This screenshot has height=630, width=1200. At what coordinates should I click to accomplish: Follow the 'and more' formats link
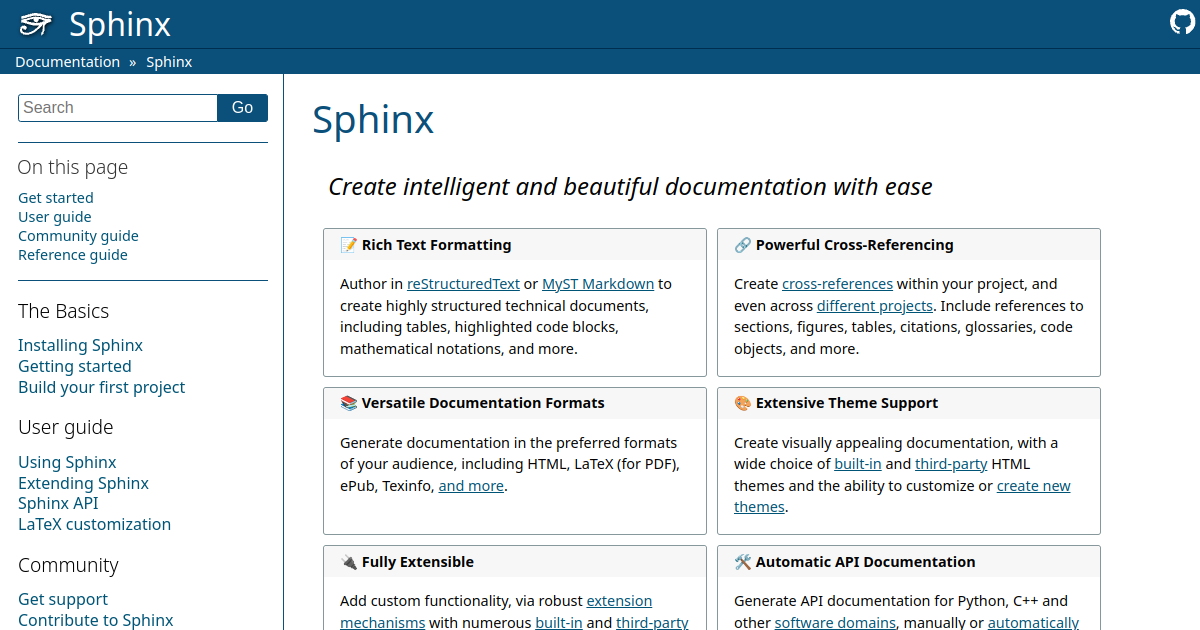471,486
